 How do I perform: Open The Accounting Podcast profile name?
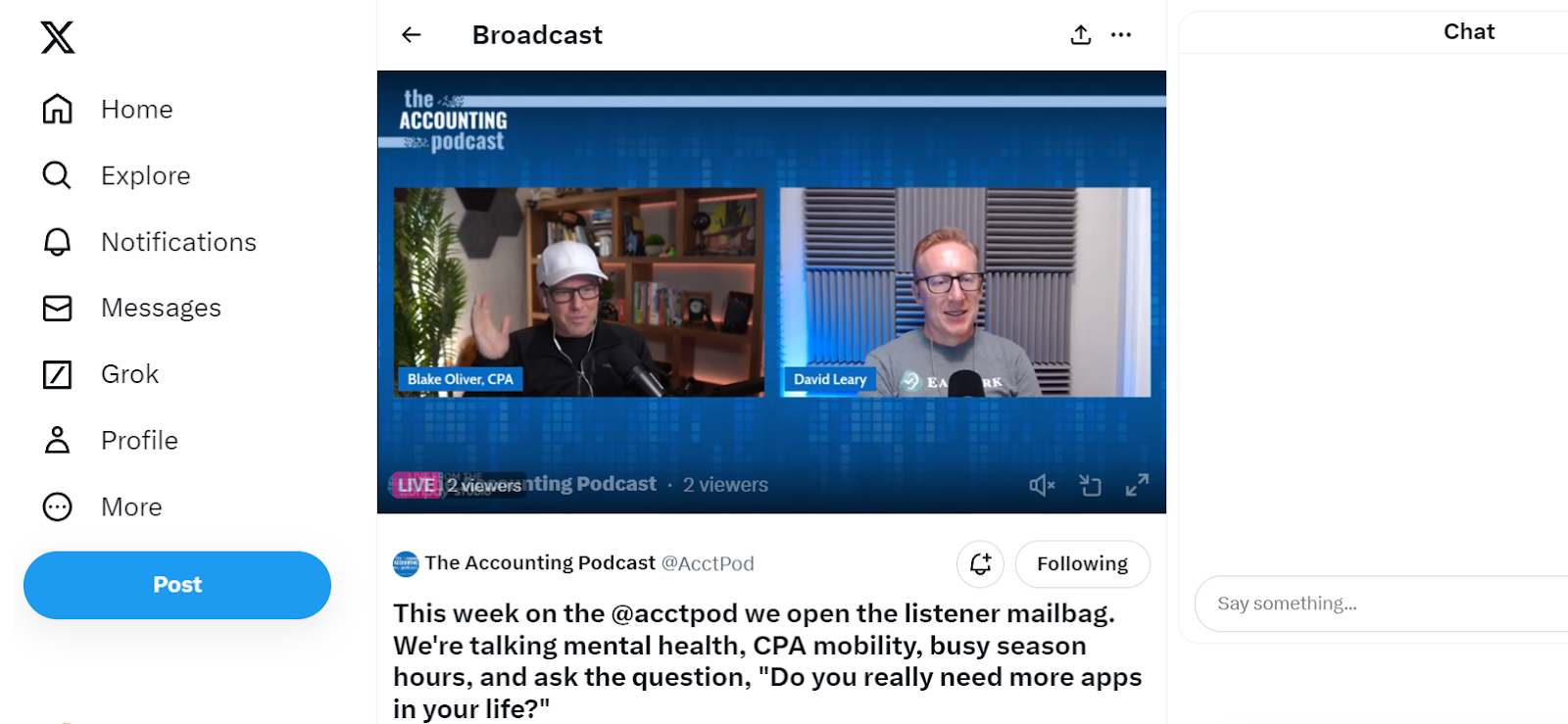pos(540,563)
